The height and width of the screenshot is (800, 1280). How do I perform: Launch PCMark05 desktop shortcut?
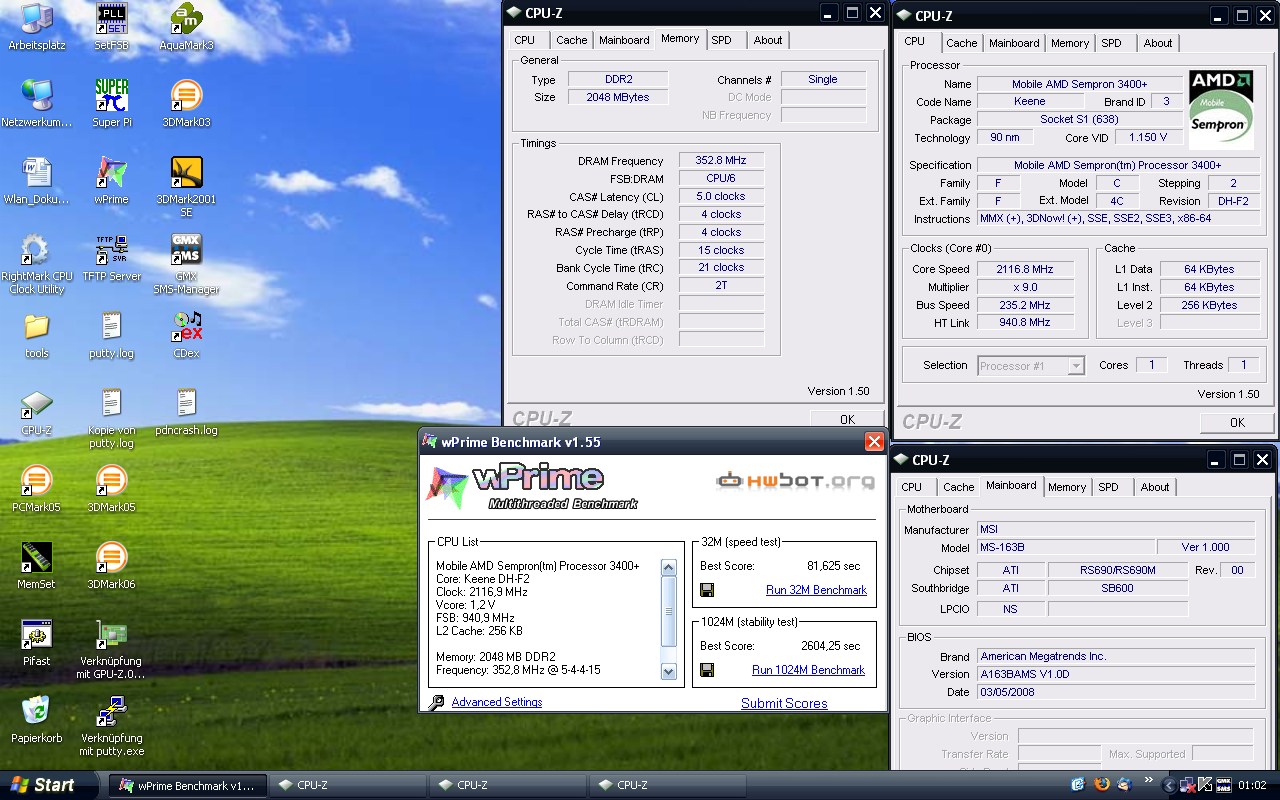[37, 480]
